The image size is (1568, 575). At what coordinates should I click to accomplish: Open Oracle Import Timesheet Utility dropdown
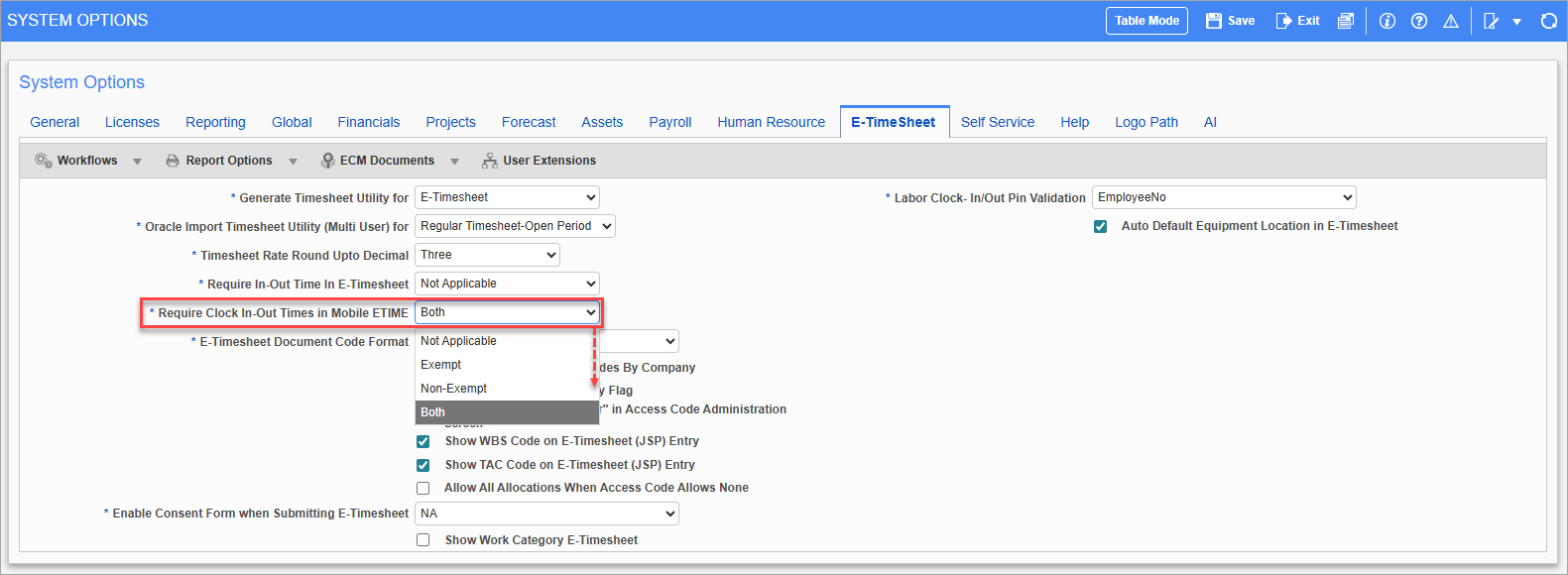[x=515, y=226]
